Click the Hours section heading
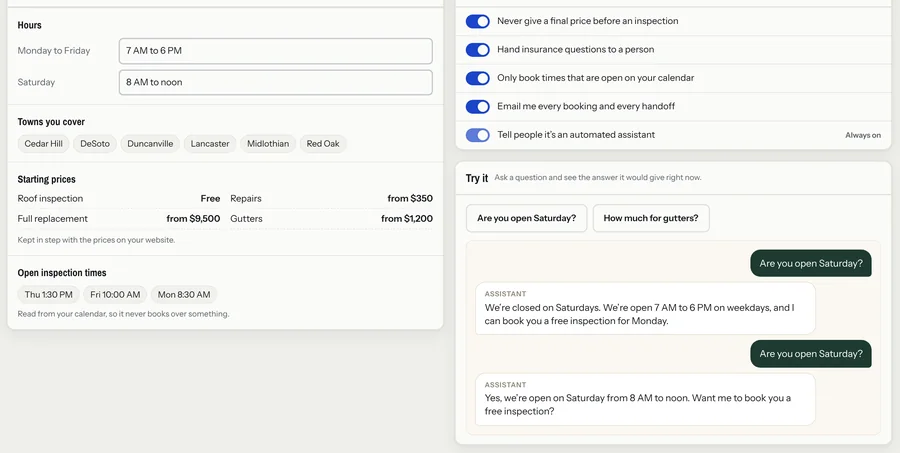900x453 pixels. (29, 25)
